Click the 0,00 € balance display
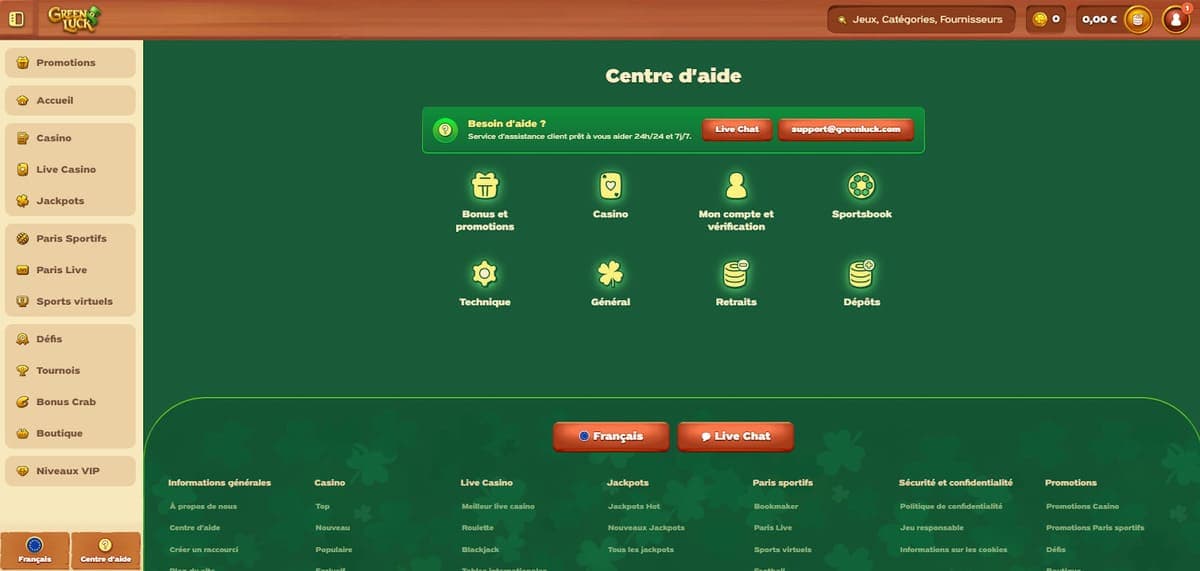 [1099, 19]
